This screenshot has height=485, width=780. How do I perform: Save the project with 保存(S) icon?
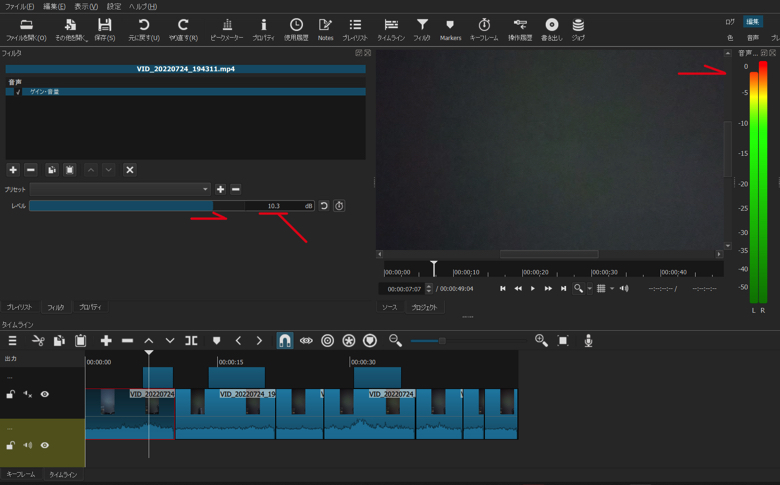104,29
